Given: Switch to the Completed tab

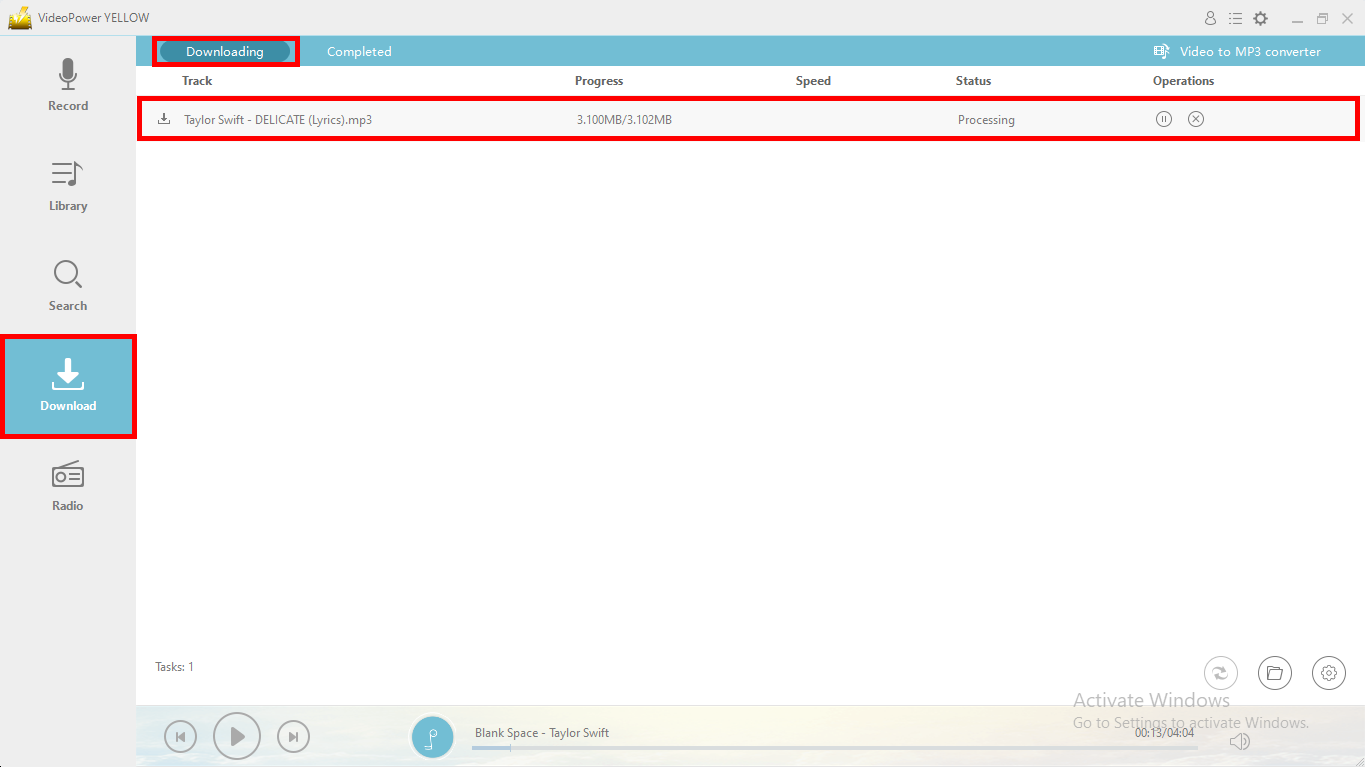Looking at the screenshot, I should [x=359, y=51].
